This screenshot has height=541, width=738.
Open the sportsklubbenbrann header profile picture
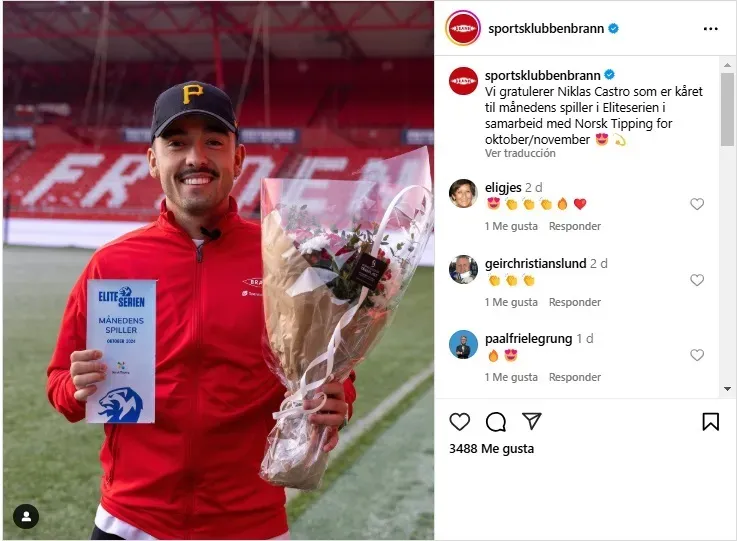coord(463,28)
